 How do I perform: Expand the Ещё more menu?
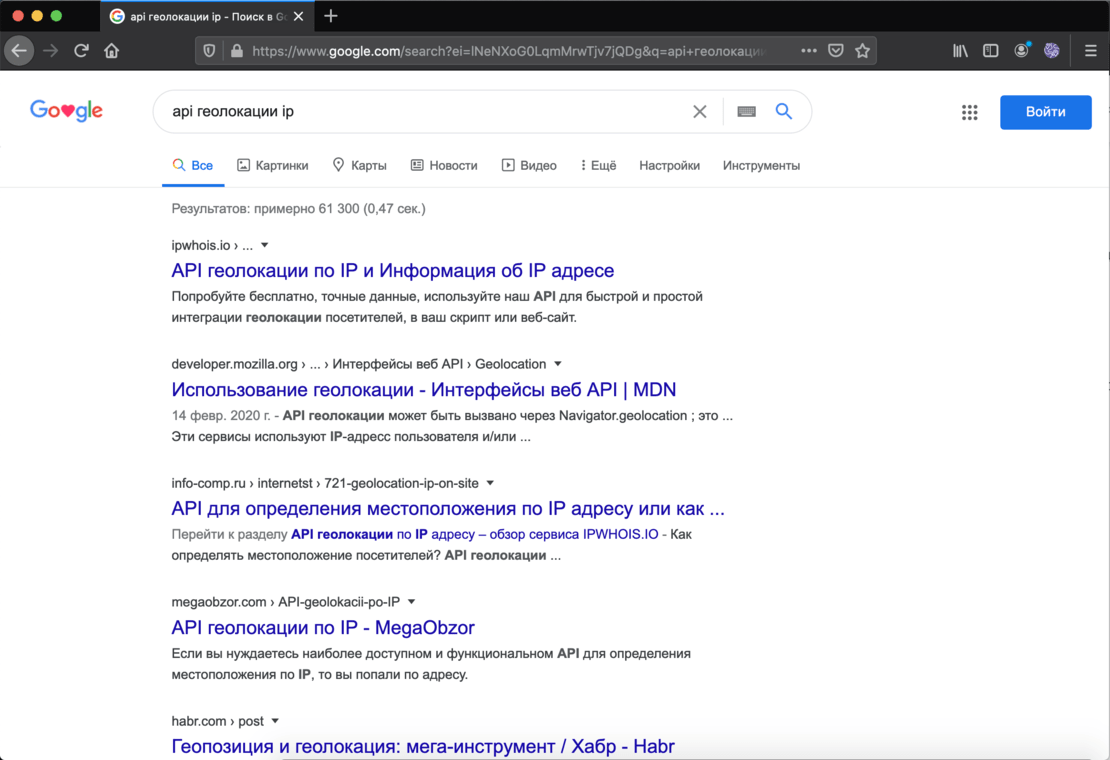(x=598, y=166)
